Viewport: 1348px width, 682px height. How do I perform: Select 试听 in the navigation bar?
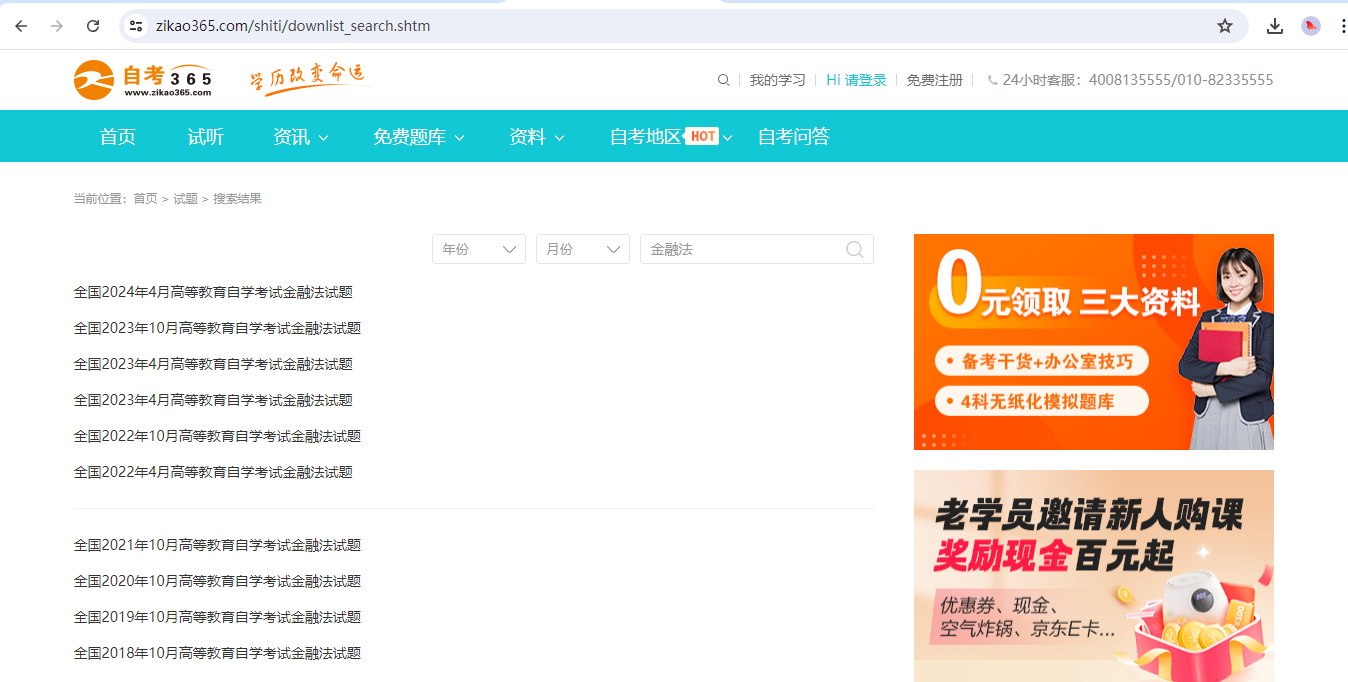tap(205, 137)
